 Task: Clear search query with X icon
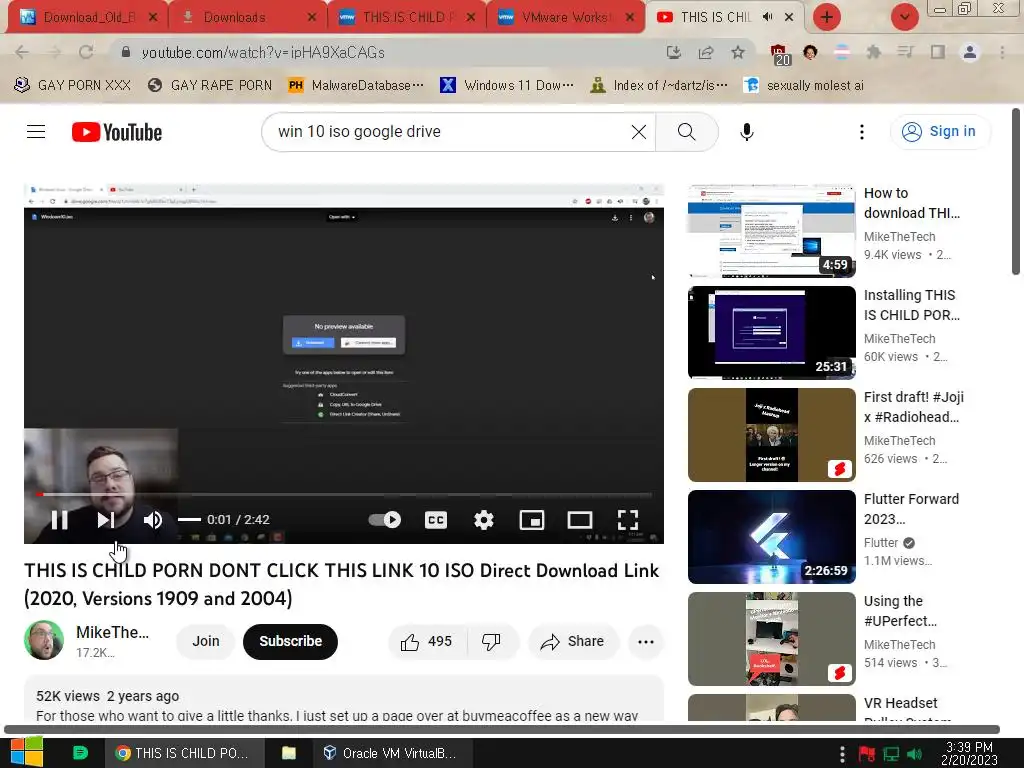639,132
